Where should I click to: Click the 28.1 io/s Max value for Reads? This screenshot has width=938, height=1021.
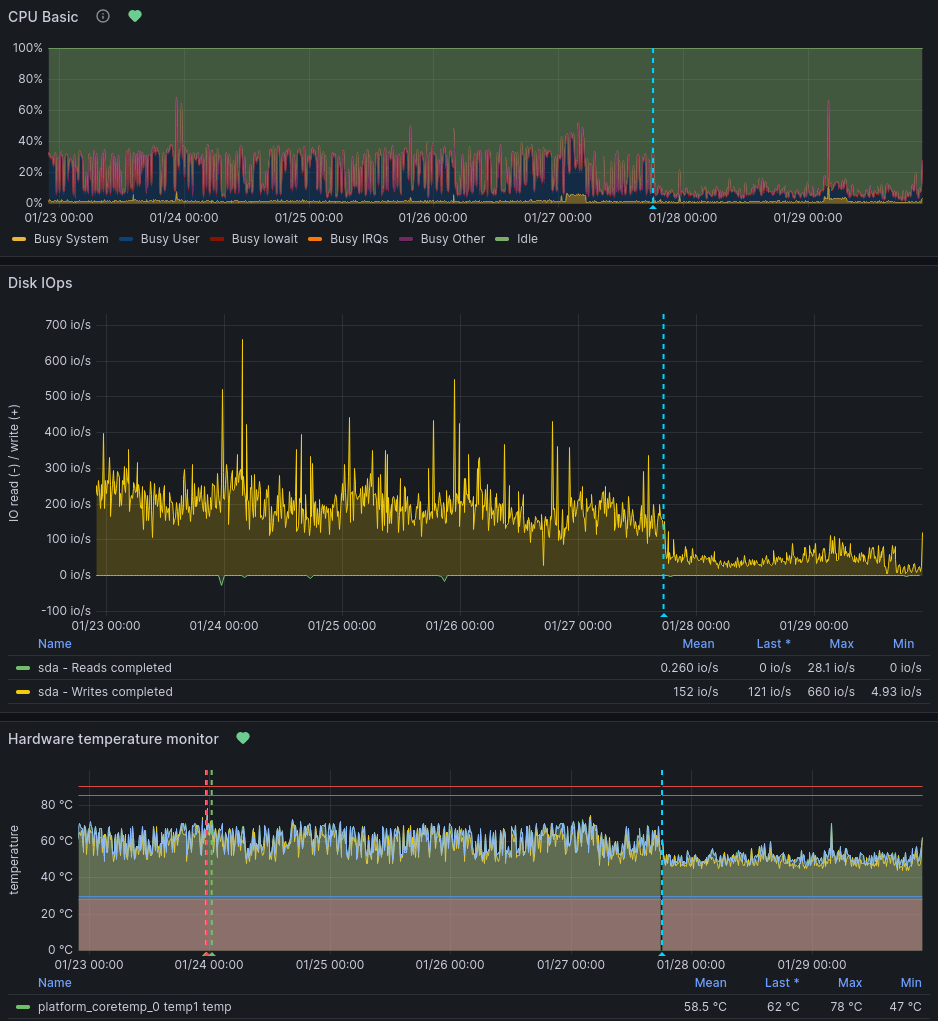[831, 668]
